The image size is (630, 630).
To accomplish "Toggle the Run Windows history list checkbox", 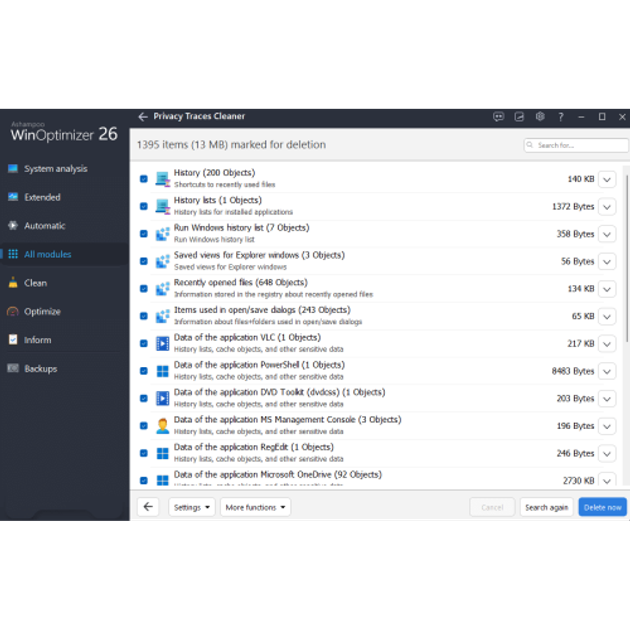I will [x=143, y=234].
